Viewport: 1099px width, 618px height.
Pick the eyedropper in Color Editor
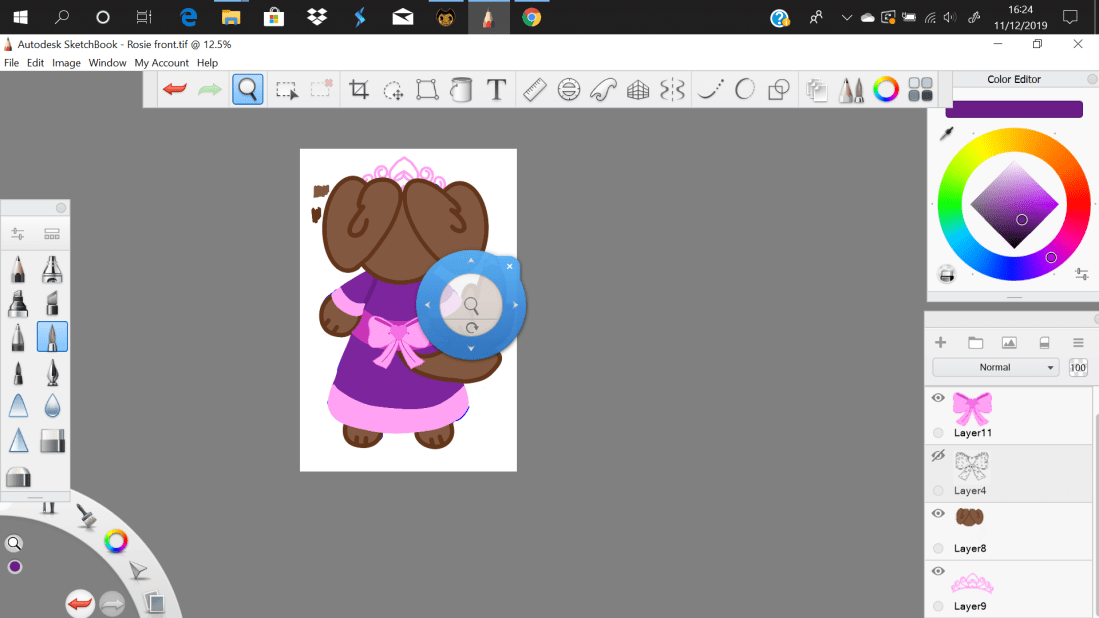(x=946, y=134)
